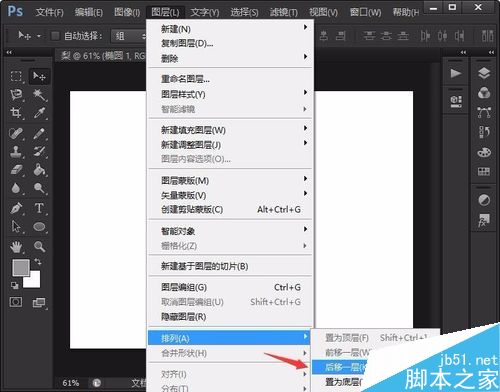This screenshot has width=500, height=392.
Task: Choose 复制图层(D)... menu entry
Action: click(230, 43)
